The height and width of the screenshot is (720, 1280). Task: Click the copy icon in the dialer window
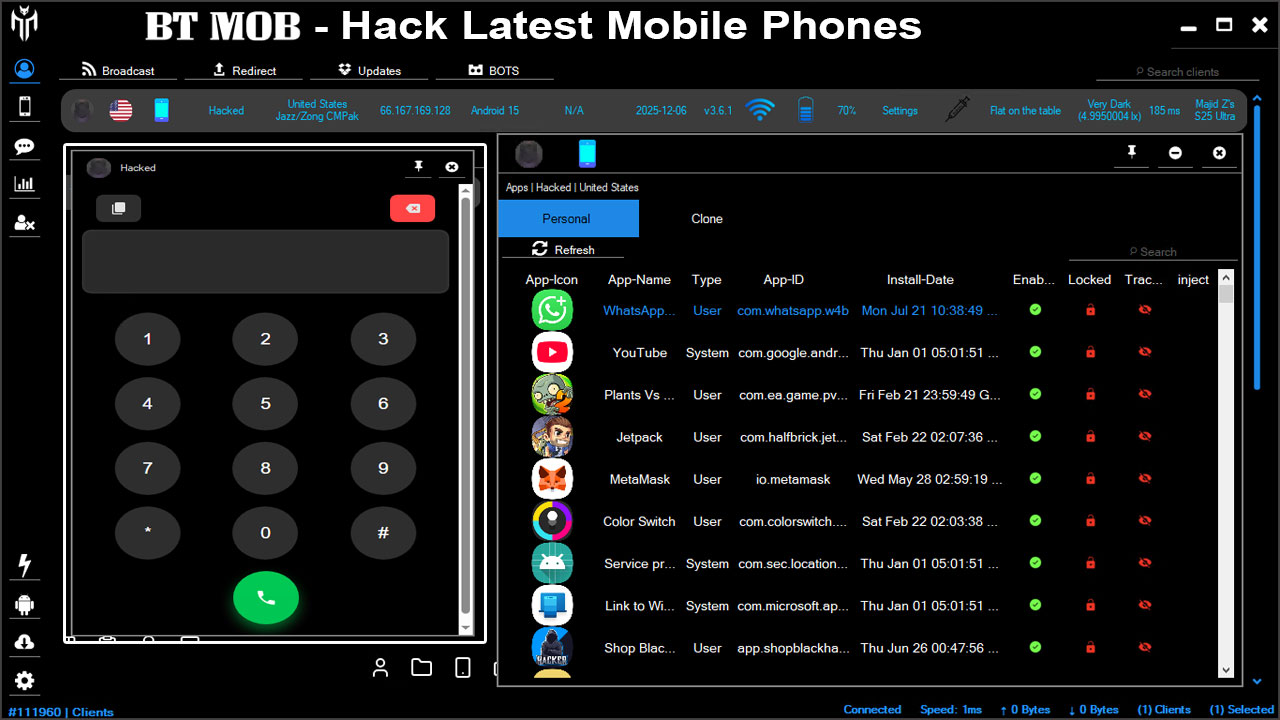119,208
